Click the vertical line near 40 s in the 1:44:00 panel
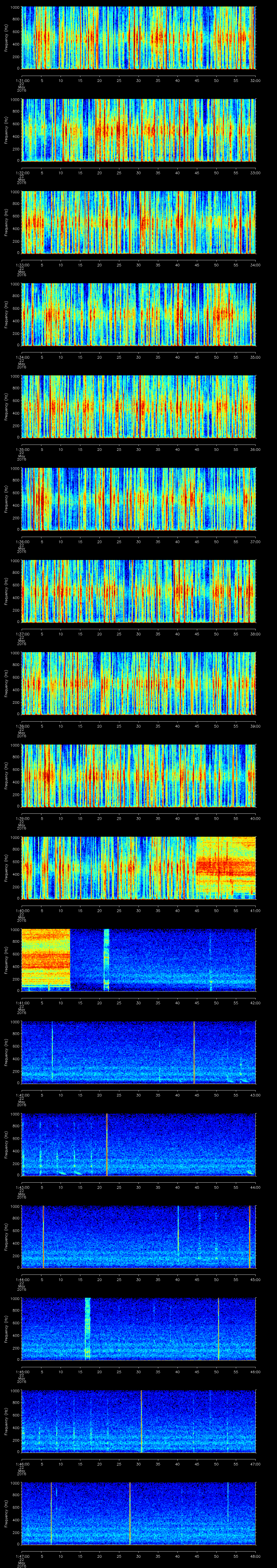 point(178,1228)
